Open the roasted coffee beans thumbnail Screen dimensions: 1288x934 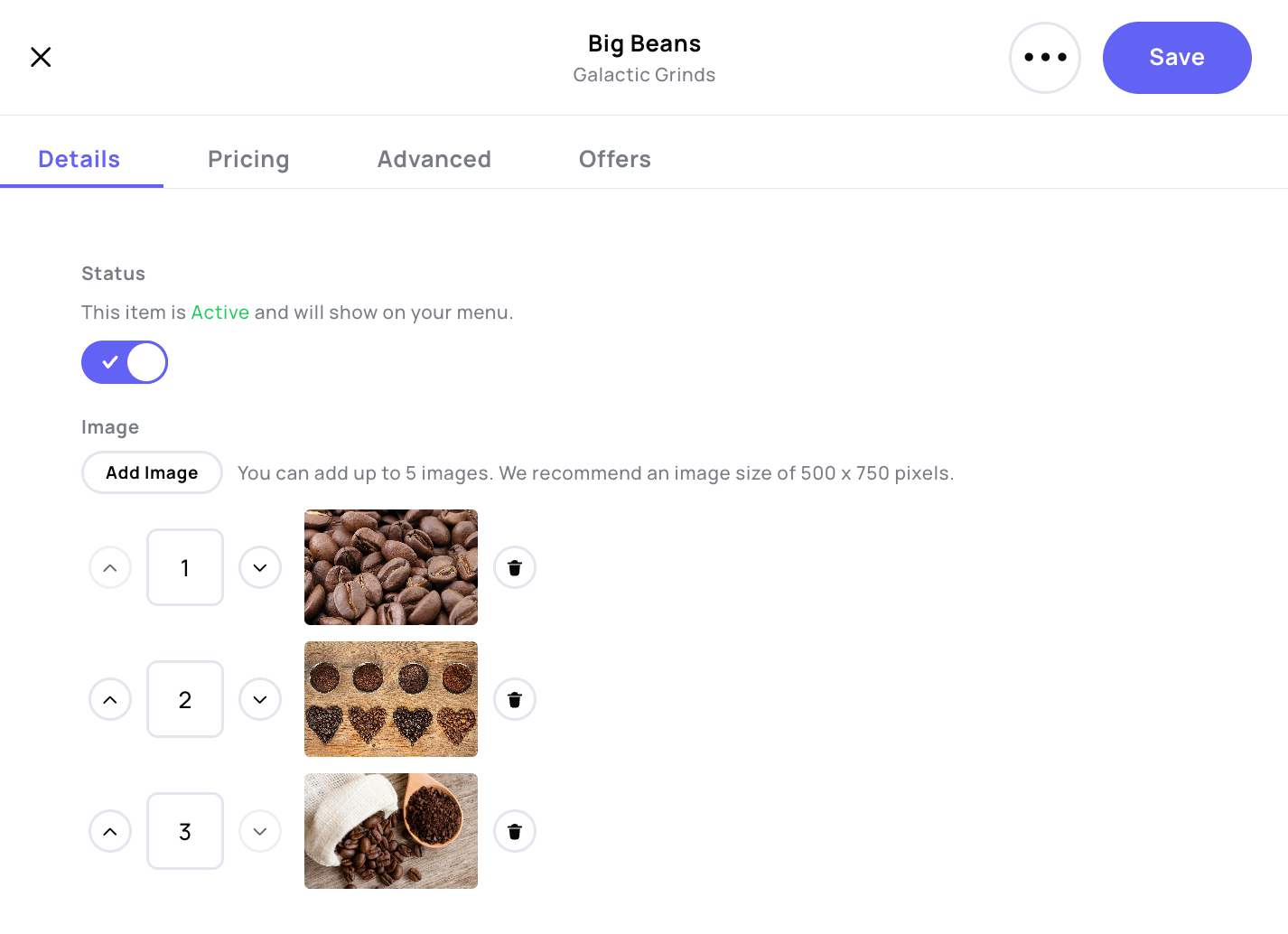(391, 567)
